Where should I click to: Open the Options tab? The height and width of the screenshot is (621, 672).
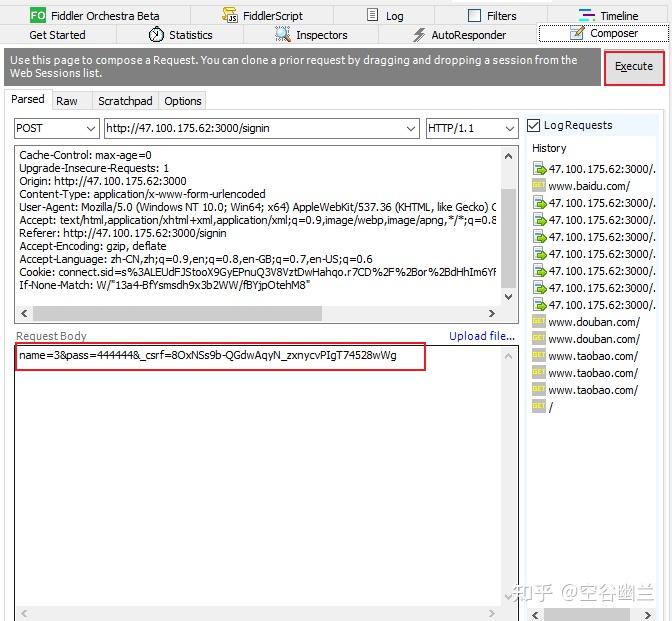pos(183,101)
